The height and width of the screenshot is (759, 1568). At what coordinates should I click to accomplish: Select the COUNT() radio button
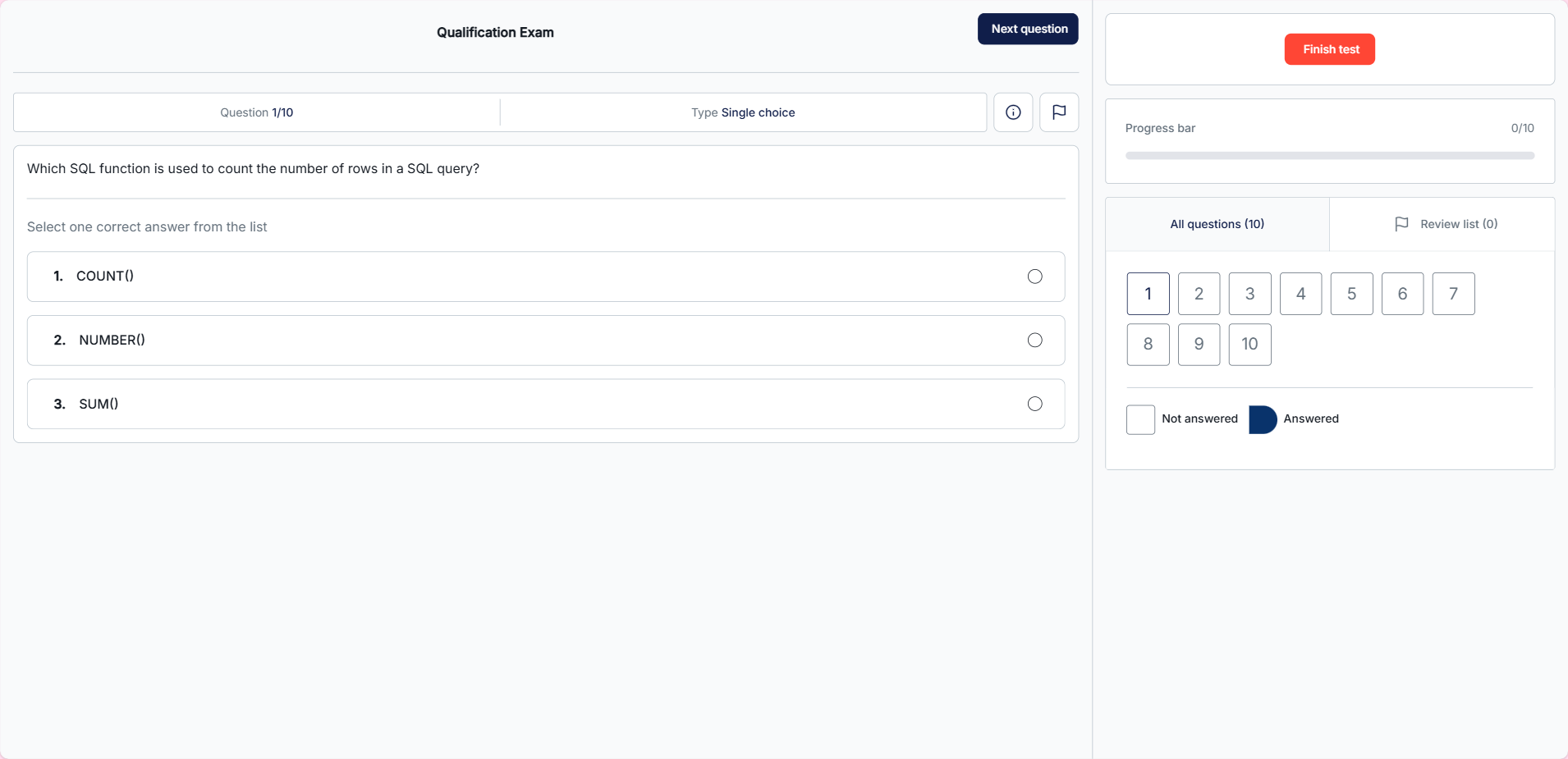click(x=1034, y=277)
